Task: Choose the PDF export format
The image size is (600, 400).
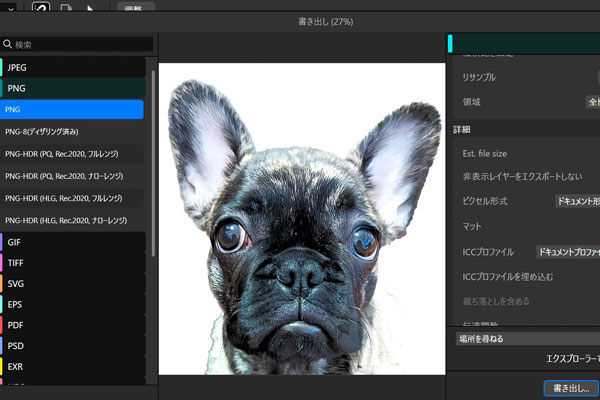Action: click(73, 325)
